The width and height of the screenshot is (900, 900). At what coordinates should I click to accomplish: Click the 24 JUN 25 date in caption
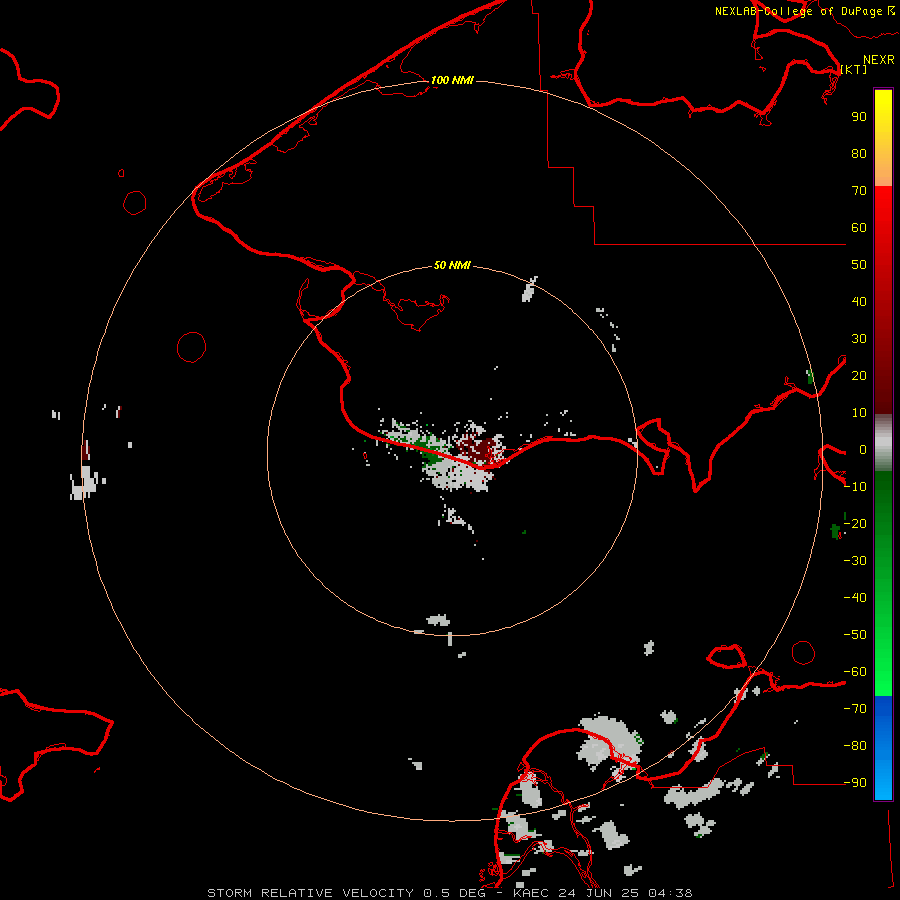[x=598, y=893]
